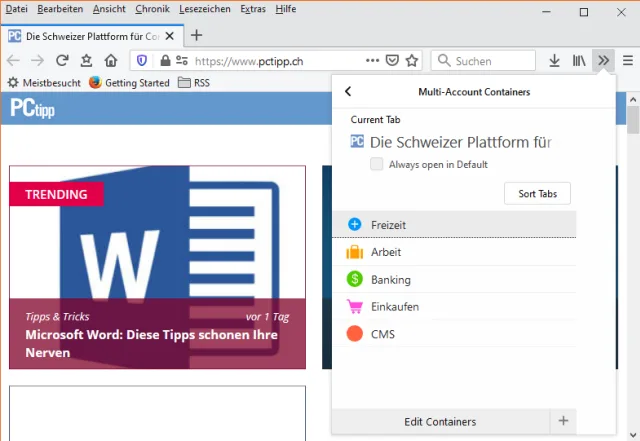
Task: Add a new container with plus
Action: (x=563, y=422)
